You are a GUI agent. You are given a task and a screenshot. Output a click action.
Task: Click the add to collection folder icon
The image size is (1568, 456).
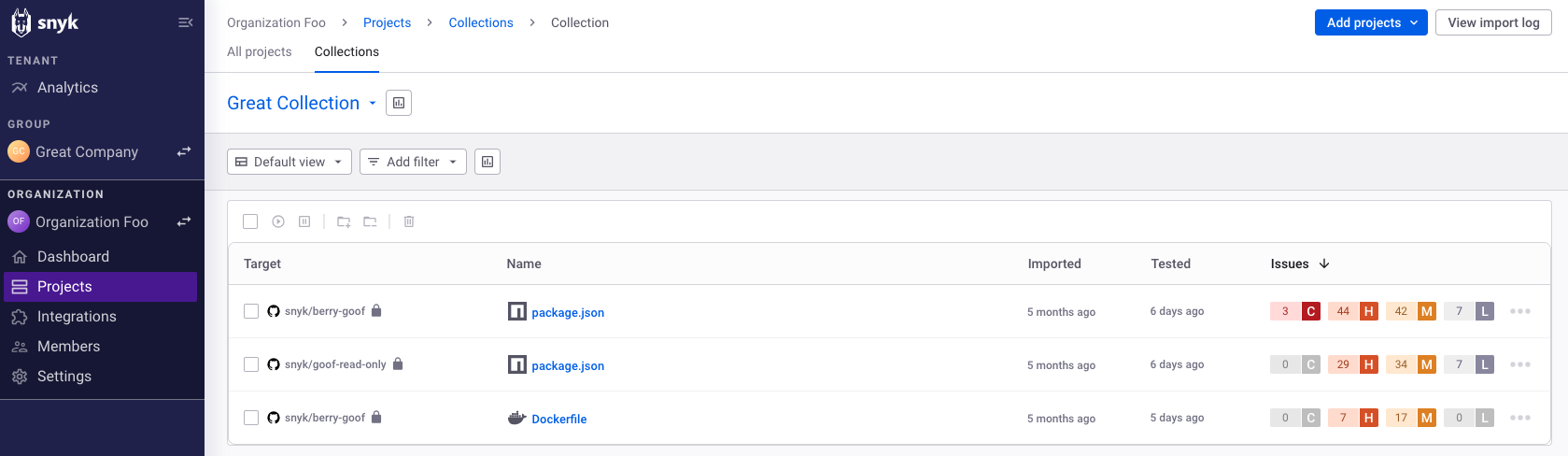tap(344, 221)
